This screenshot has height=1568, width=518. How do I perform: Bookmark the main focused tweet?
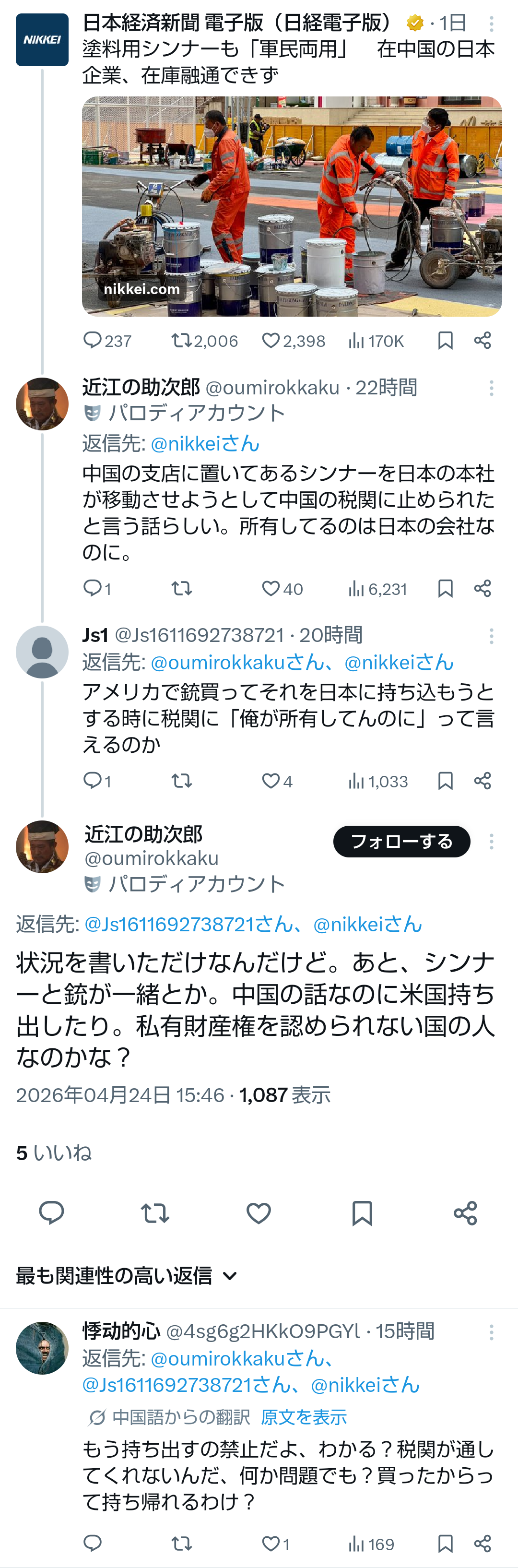[362, 1213]
